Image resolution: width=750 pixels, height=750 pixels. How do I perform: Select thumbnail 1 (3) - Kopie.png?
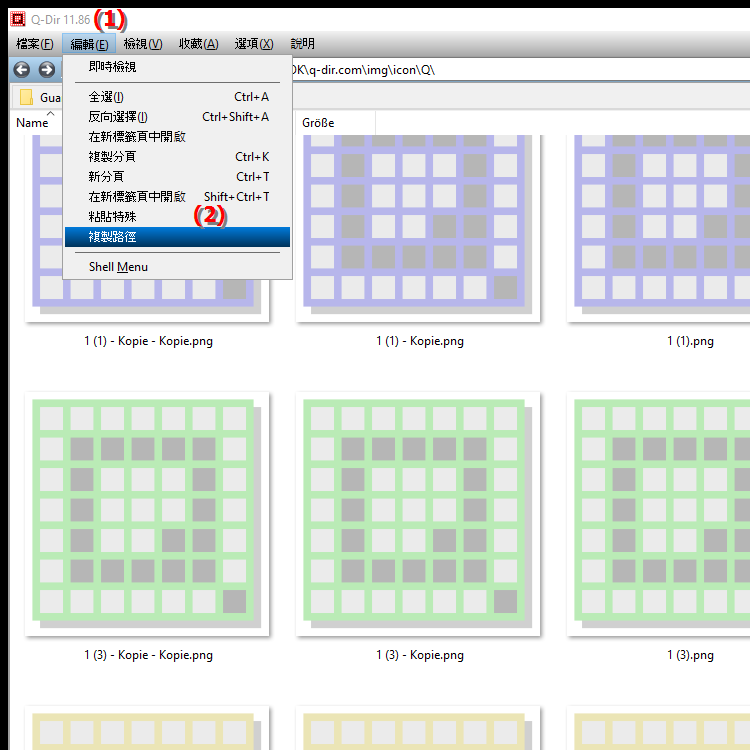[x=418, y=514]
